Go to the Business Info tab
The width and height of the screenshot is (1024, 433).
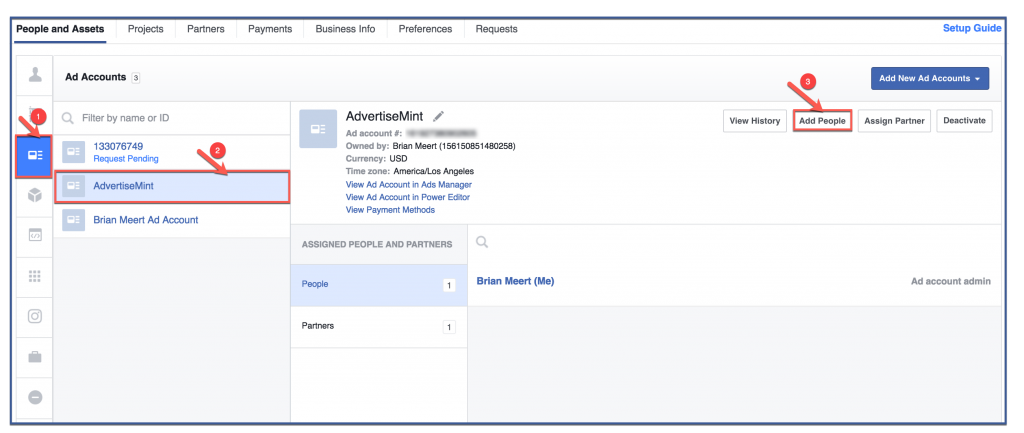345,29
